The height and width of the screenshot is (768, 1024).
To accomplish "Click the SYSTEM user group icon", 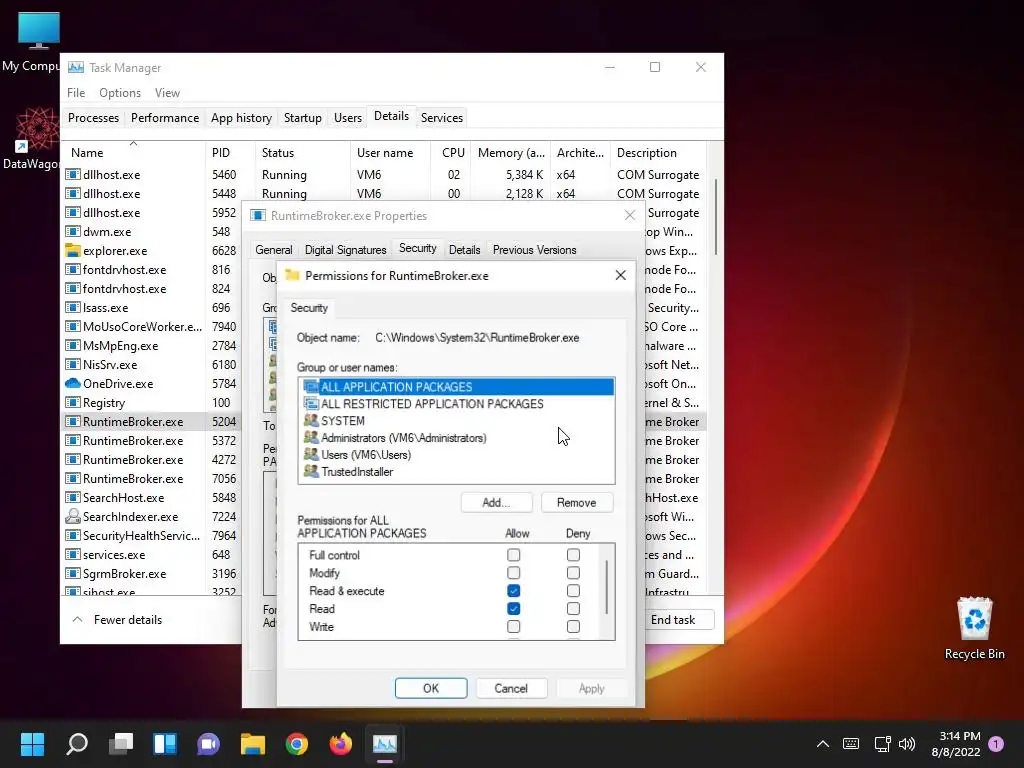I will point(312,421).
